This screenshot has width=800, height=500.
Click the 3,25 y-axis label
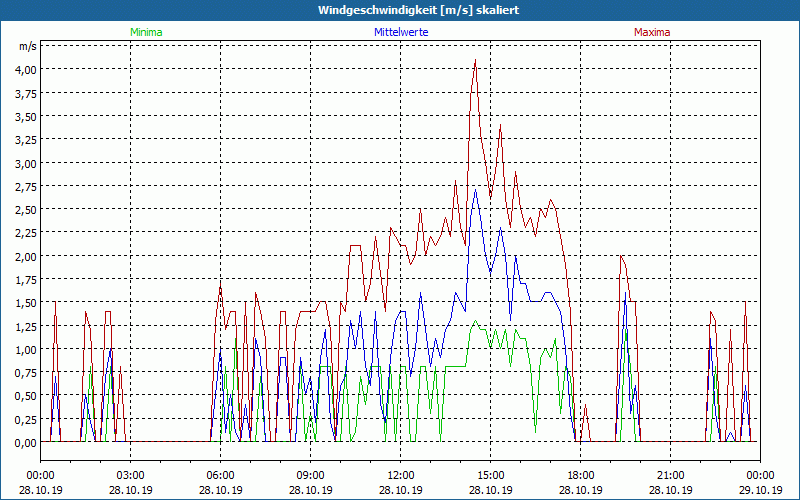coord(25,140)
